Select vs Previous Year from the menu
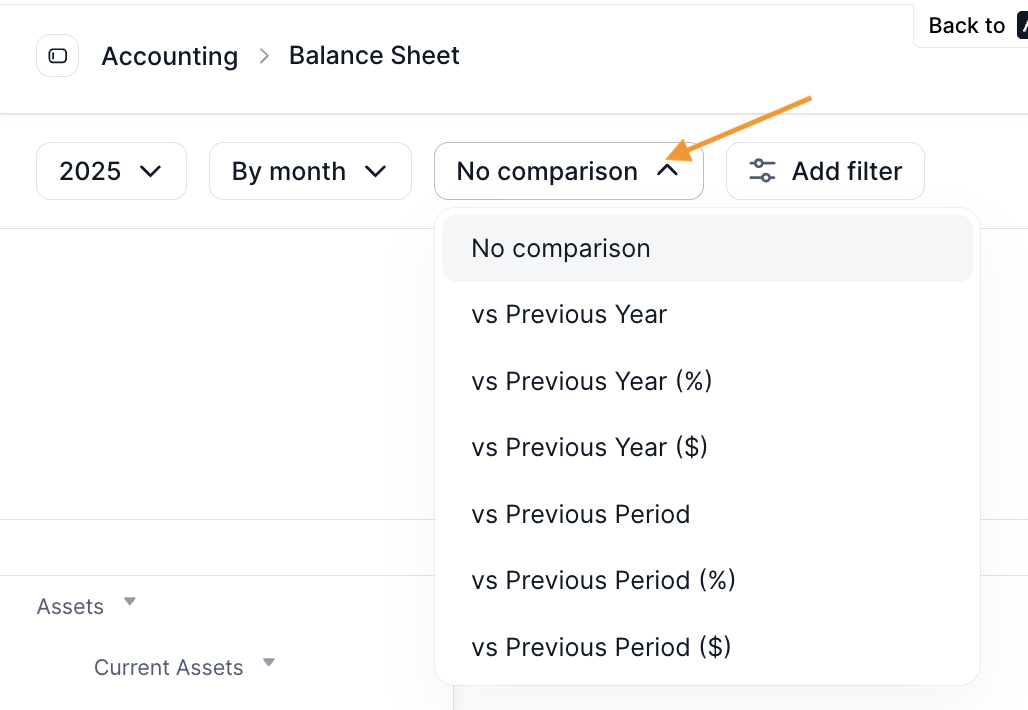Viewport: 1028px width, 710px height. (x=568, y=314)
